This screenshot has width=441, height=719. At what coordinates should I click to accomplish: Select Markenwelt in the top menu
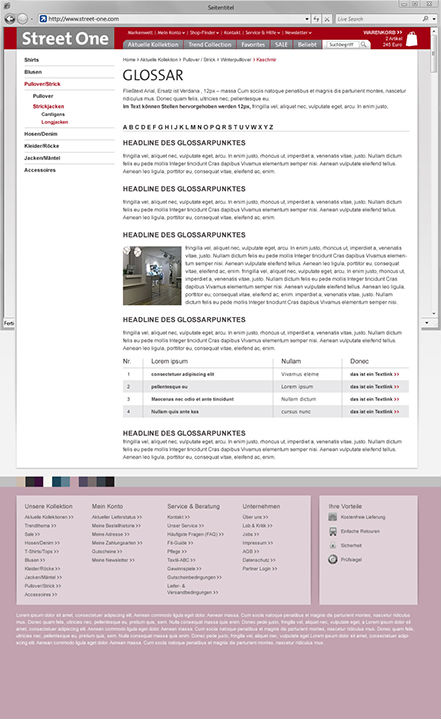point(140,33)
